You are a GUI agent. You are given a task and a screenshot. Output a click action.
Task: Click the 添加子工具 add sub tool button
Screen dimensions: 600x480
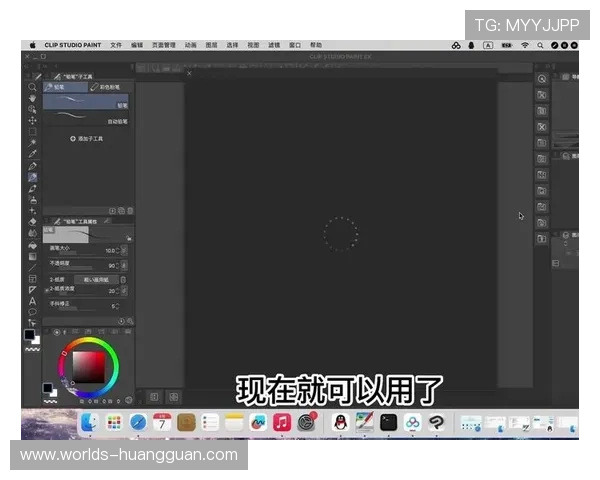click(x=86, y=139)
